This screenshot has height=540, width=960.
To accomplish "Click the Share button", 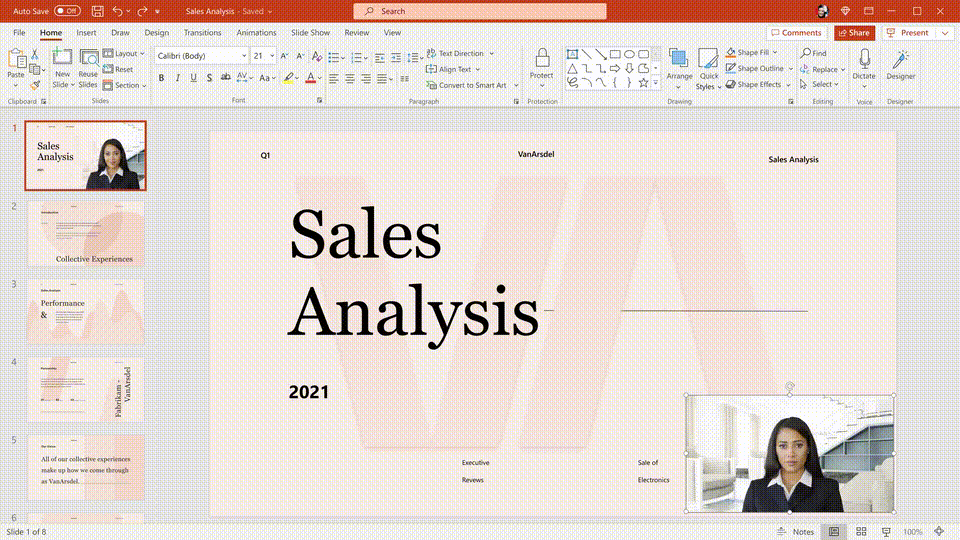I will click(x=854, y=33).
